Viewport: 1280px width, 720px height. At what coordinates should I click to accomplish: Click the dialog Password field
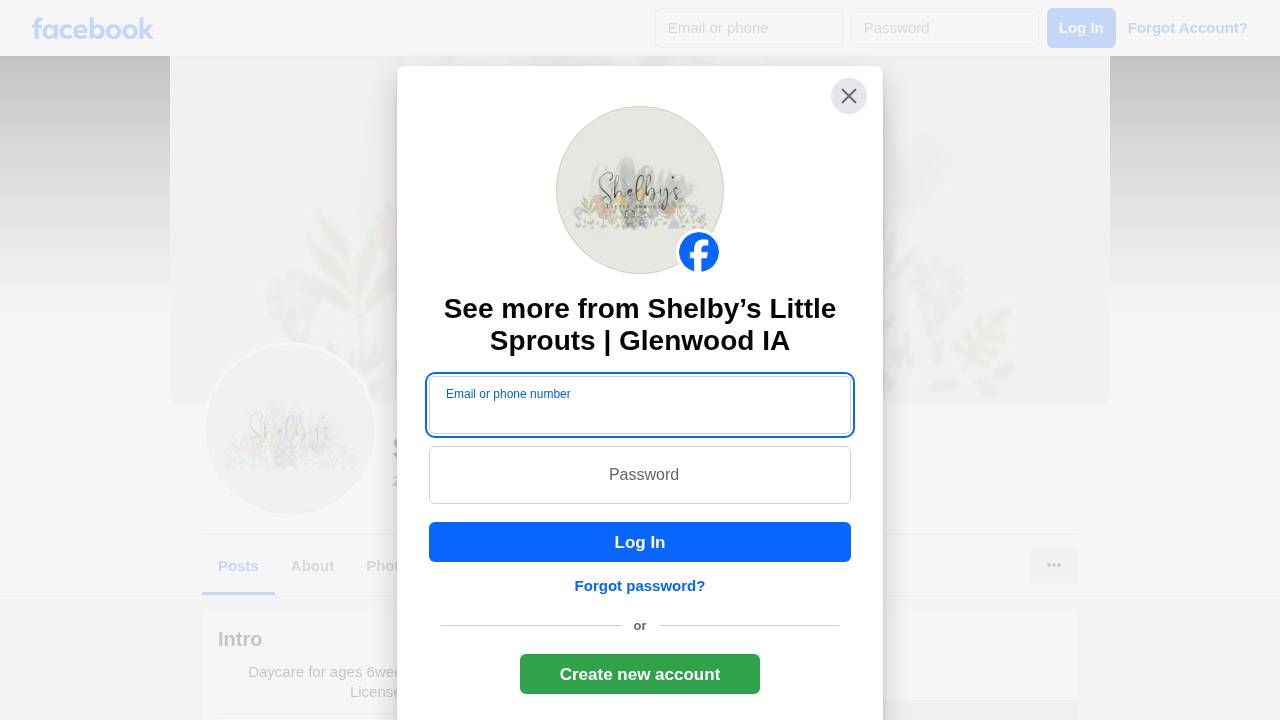point(640,475)
